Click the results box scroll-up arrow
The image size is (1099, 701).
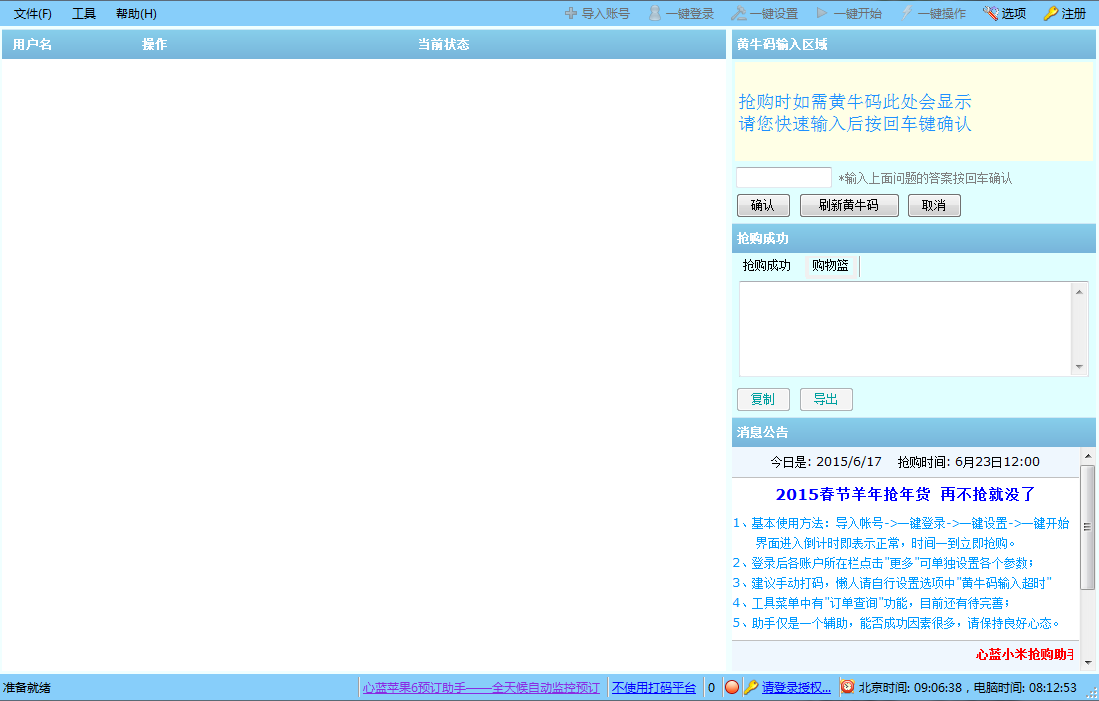(1079, 292)
